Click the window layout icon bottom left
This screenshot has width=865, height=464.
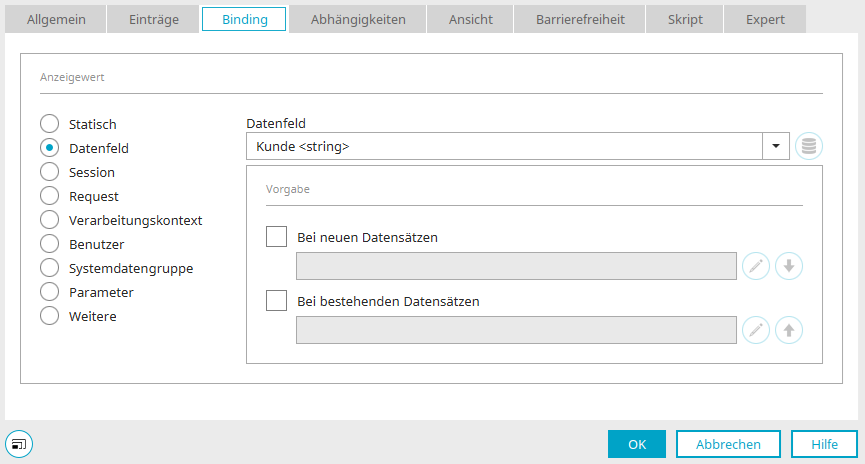coord(19,444)
